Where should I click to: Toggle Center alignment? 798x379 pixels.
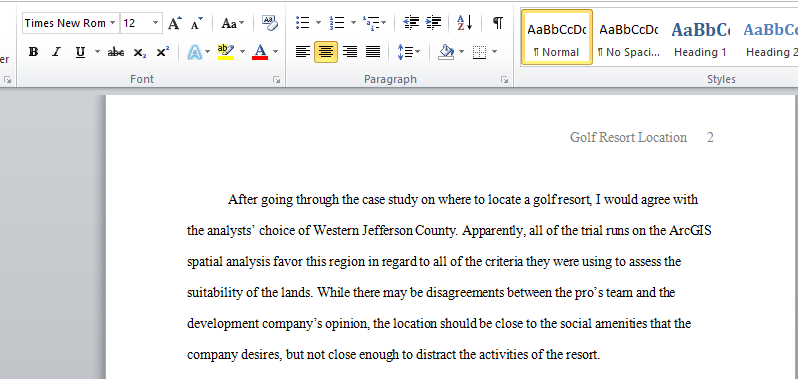(x=326, y=52)
